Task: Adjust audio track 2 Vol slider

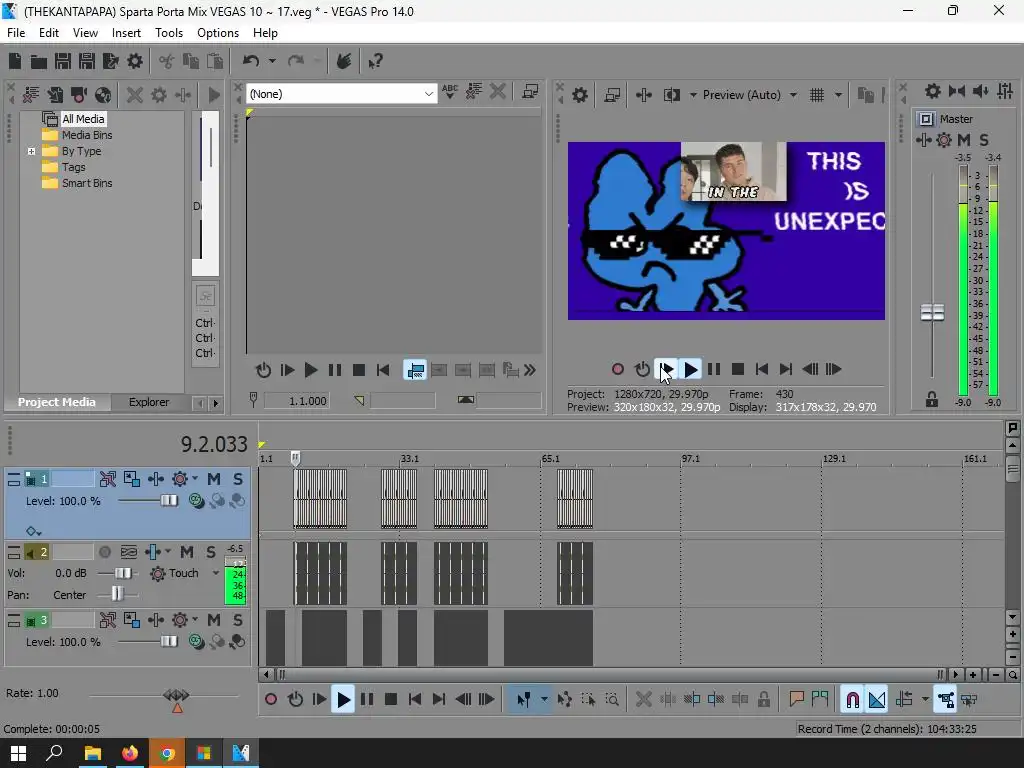Action: (123, 573)
